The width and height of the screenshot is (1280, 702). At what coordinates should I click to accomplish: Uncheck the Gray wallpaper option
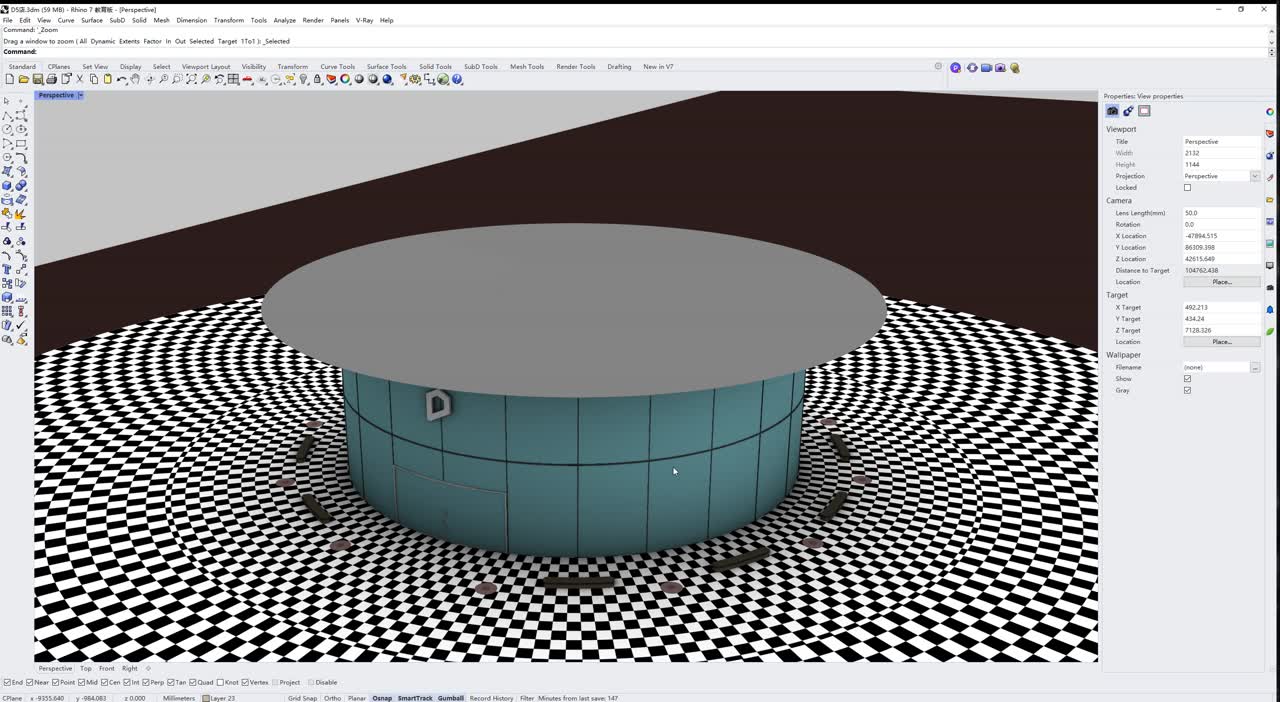click(x=1188, y=390)
